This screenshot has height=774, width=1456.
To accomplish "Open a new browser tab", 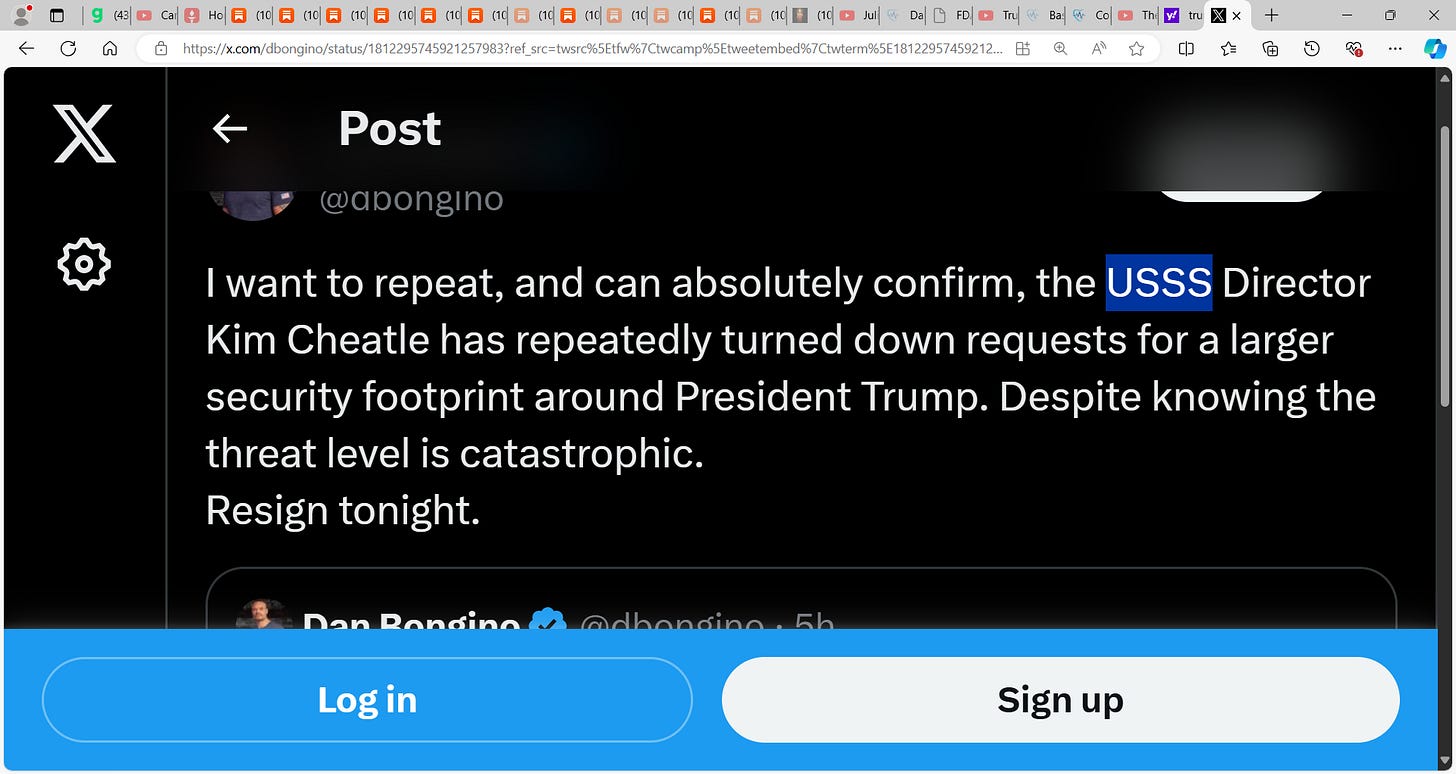I will point(1271,16).
